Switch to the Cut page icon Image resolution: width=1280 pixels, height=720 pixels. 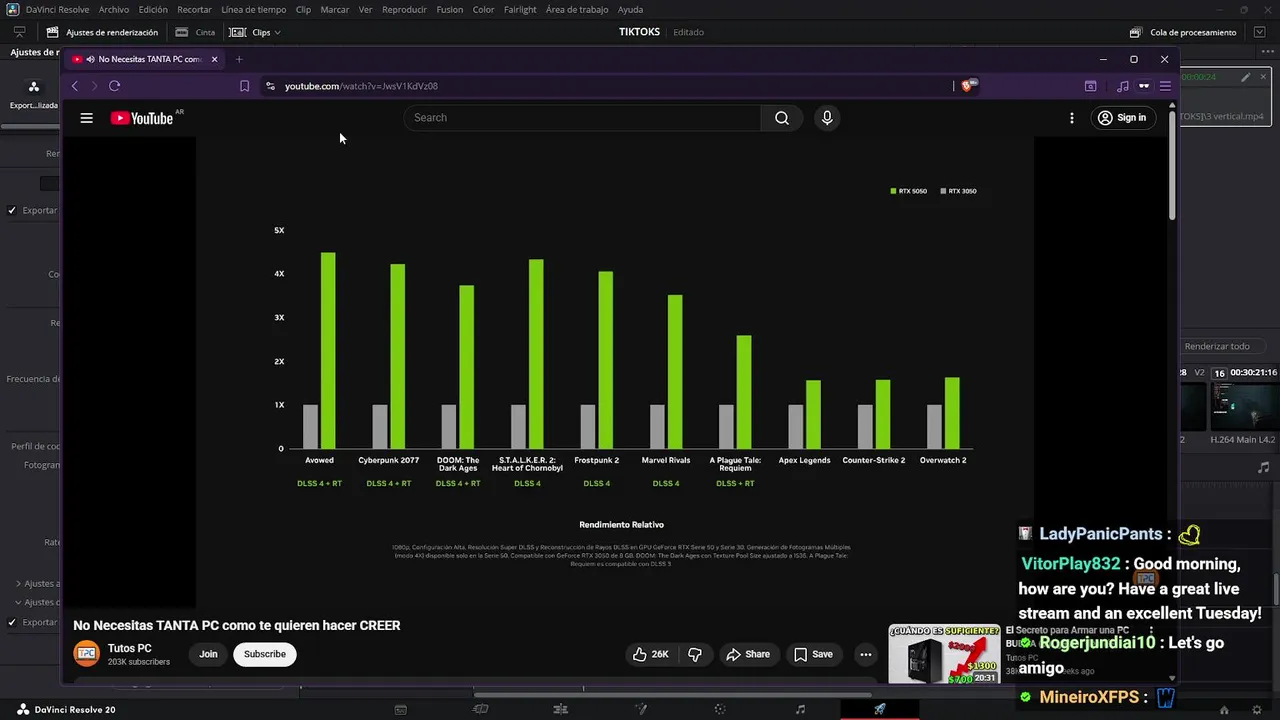tap(480, 709)
